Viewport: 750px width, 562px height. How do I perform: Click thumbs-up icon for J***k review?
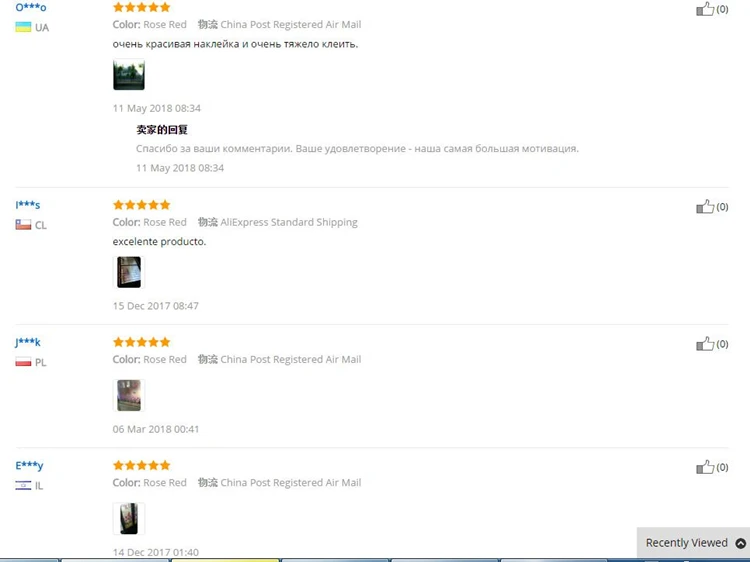pos(705,344)
